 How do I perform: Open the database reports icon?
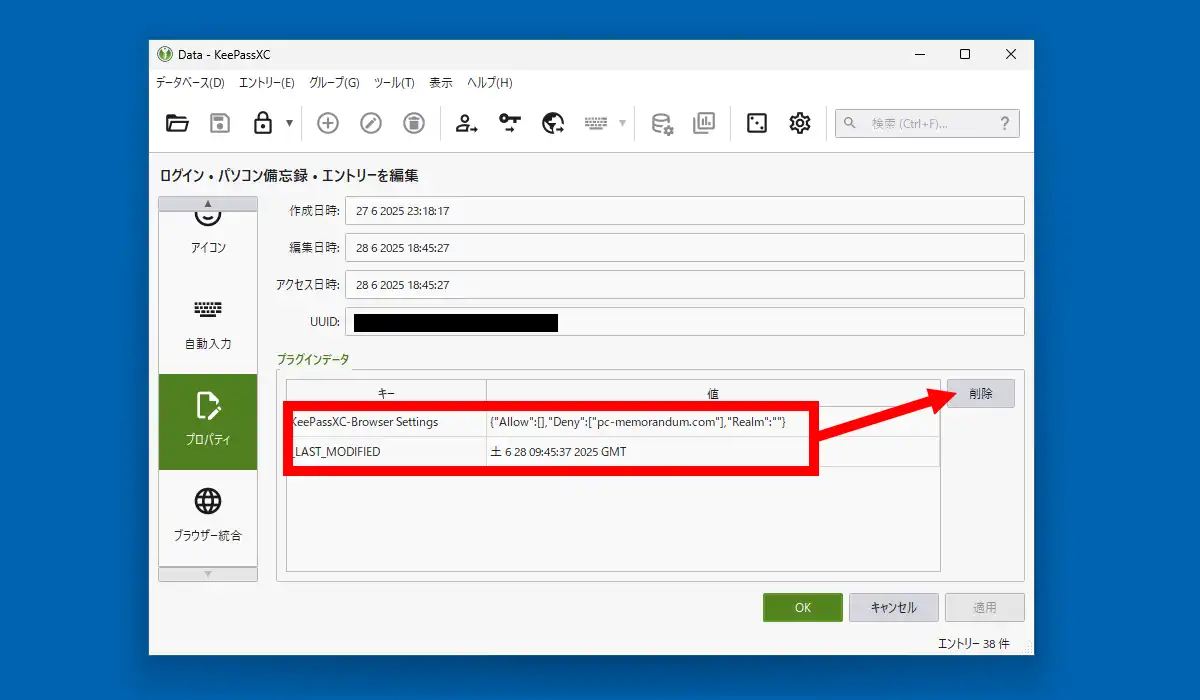pyautogui.click(x=704, y=123)
